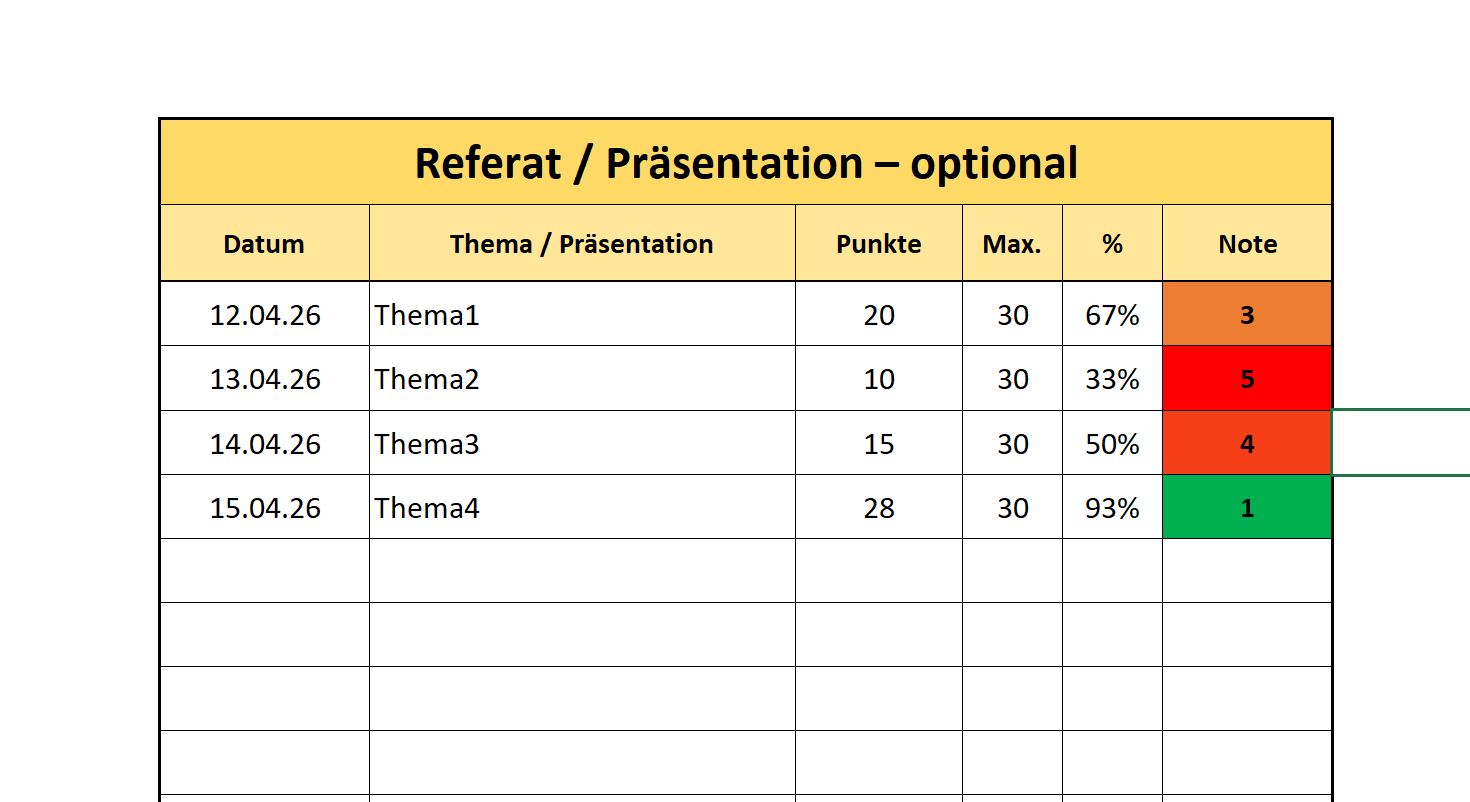Image resolution: width=1470 pixels, height=802 pixels.
Task: Select the green grade cell showing 1
Action: (1247, 507)
